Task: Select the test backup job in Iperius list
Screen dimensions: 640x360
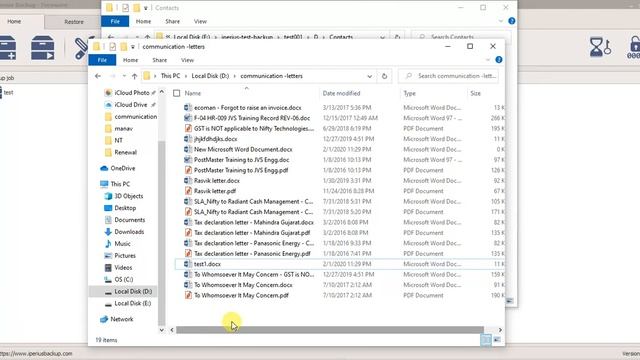Action: [8, 93]
